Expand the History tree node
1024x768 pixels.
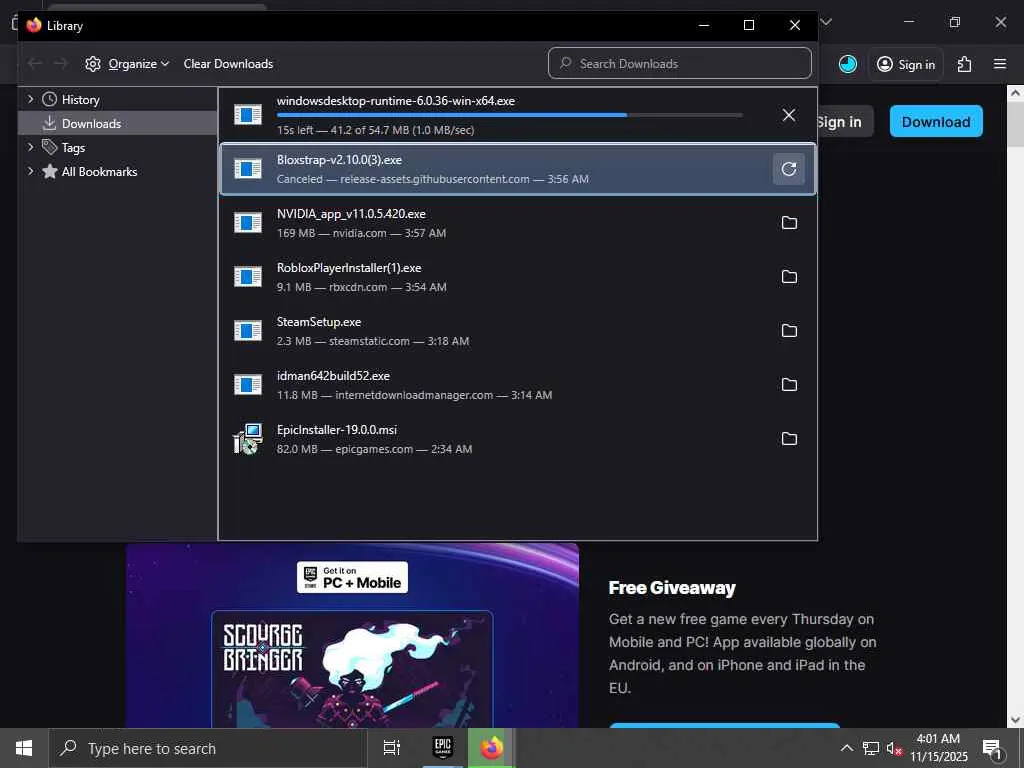tap(30, 99)
